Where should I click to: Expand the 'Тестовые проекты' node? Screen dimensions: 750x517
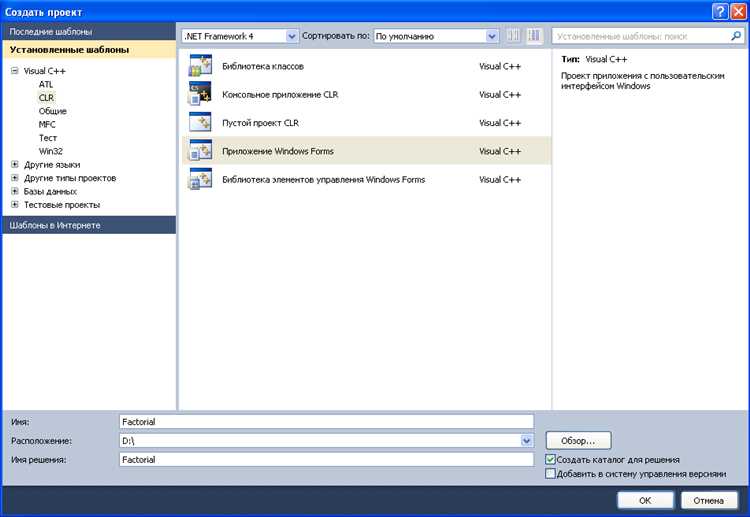click(15, 204)
